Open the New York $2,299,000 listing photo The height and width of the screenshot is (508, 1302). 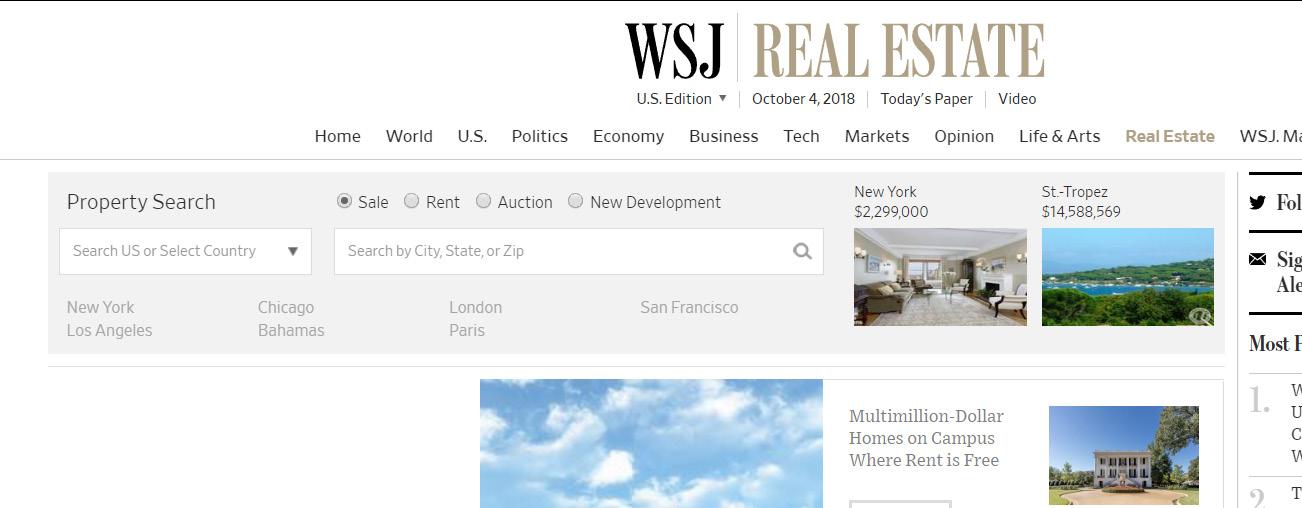click(x=940, y=277)
